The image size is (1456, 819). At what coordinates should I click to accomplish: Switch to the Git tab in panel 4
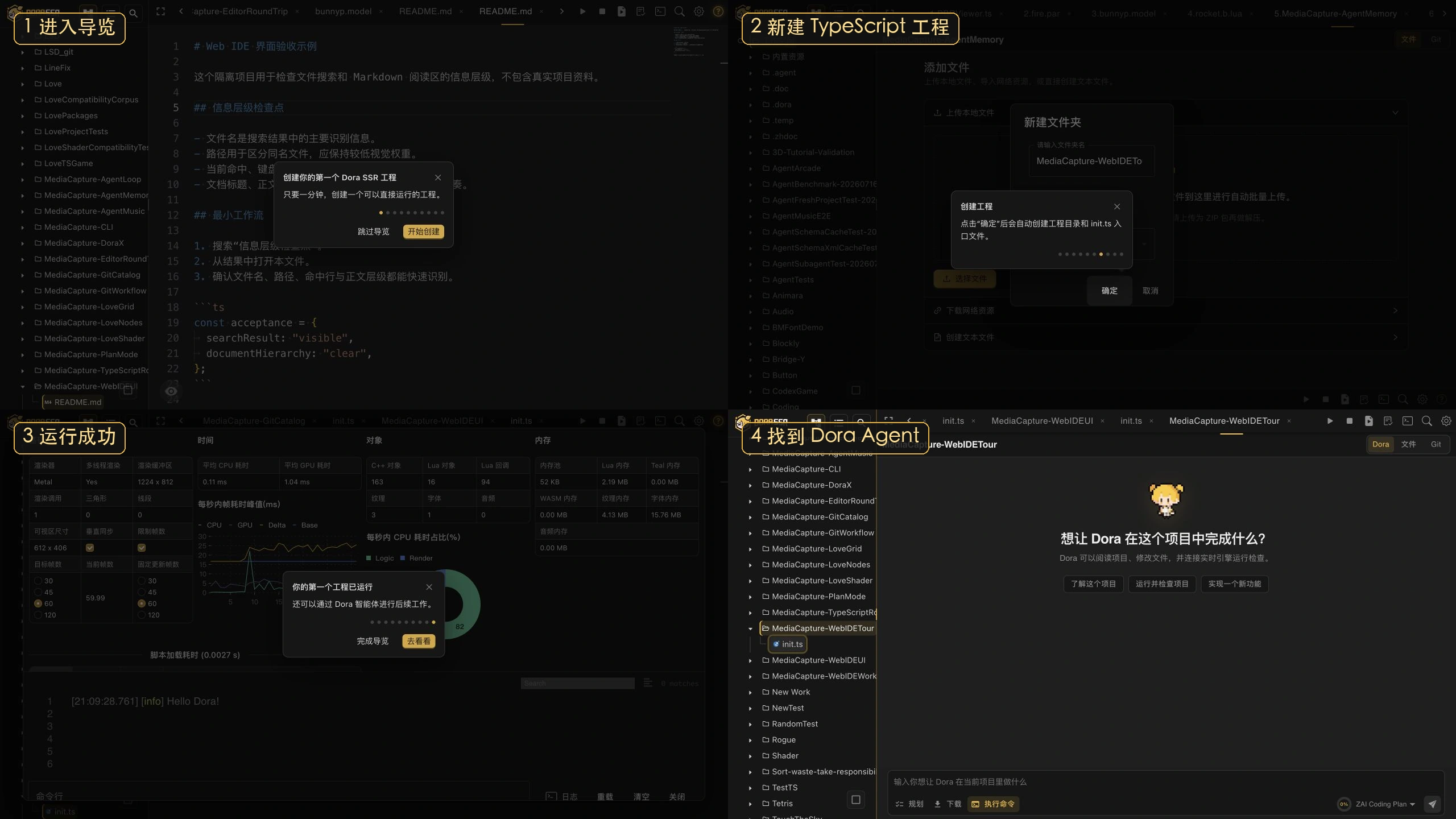click(x=1436, y=444)
